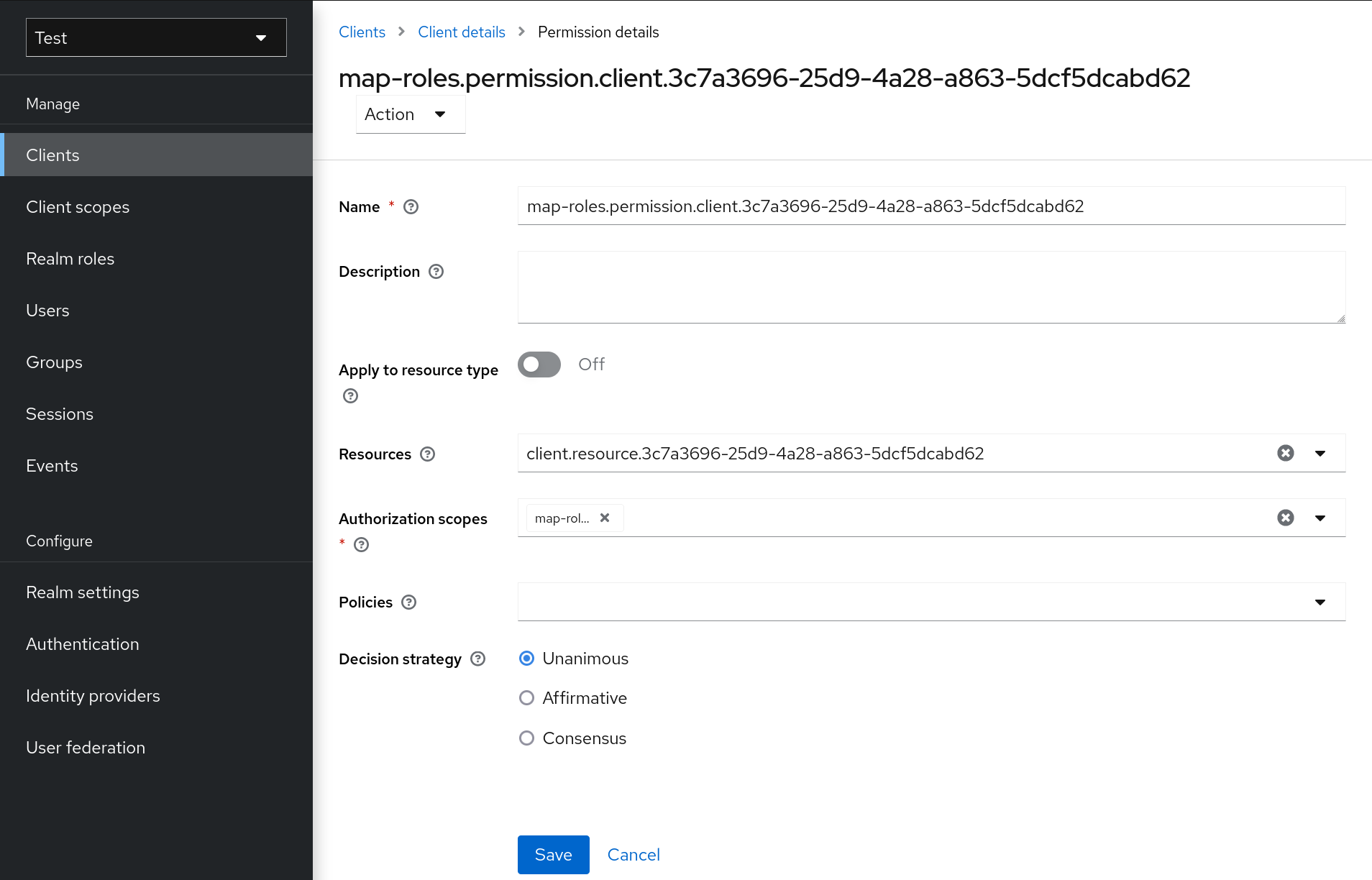Screen dimensions: 1372x880
Task: Select the Consensus decision strategy
Action: [527, 738]
